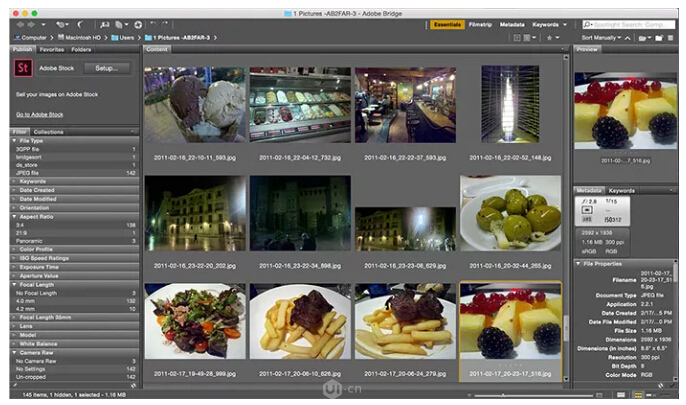Switch to the Collections tab
The image size is (686, 405).
pyautogui.click(x=48, y=131)
